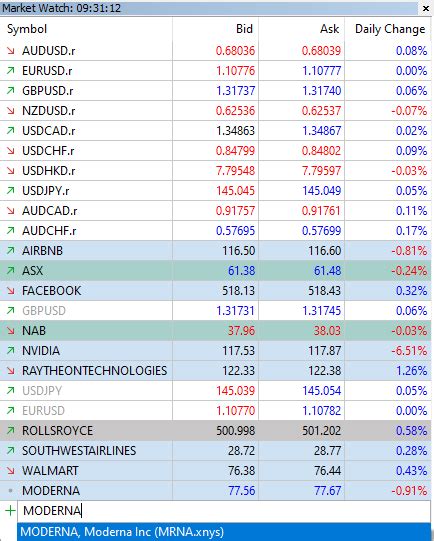Click WALMART ask price 76.44
The image size is (434, 541).
click(x=328, y=471)
